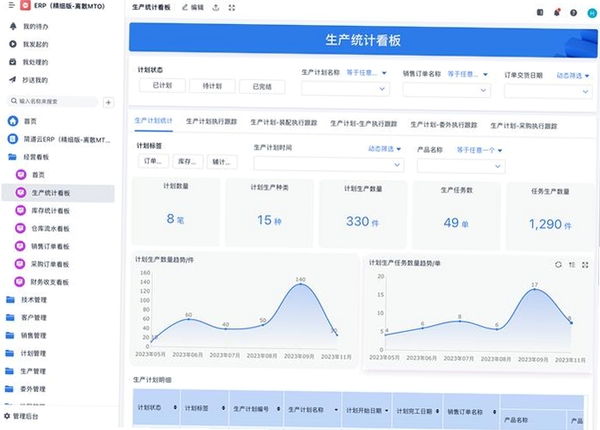
Task: Filter by 已完结 status
Action: (x=262, y=87)
